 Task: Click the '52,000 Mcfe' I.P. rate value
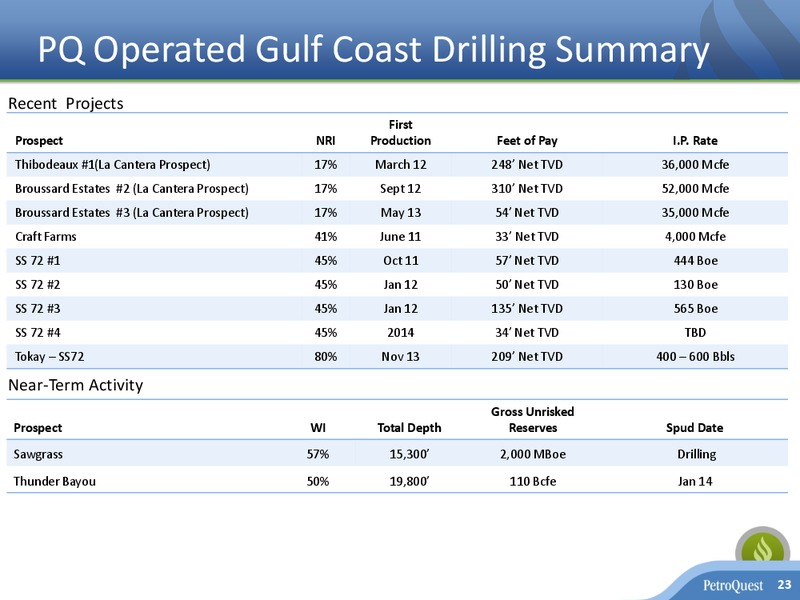(x=695, y=189)
